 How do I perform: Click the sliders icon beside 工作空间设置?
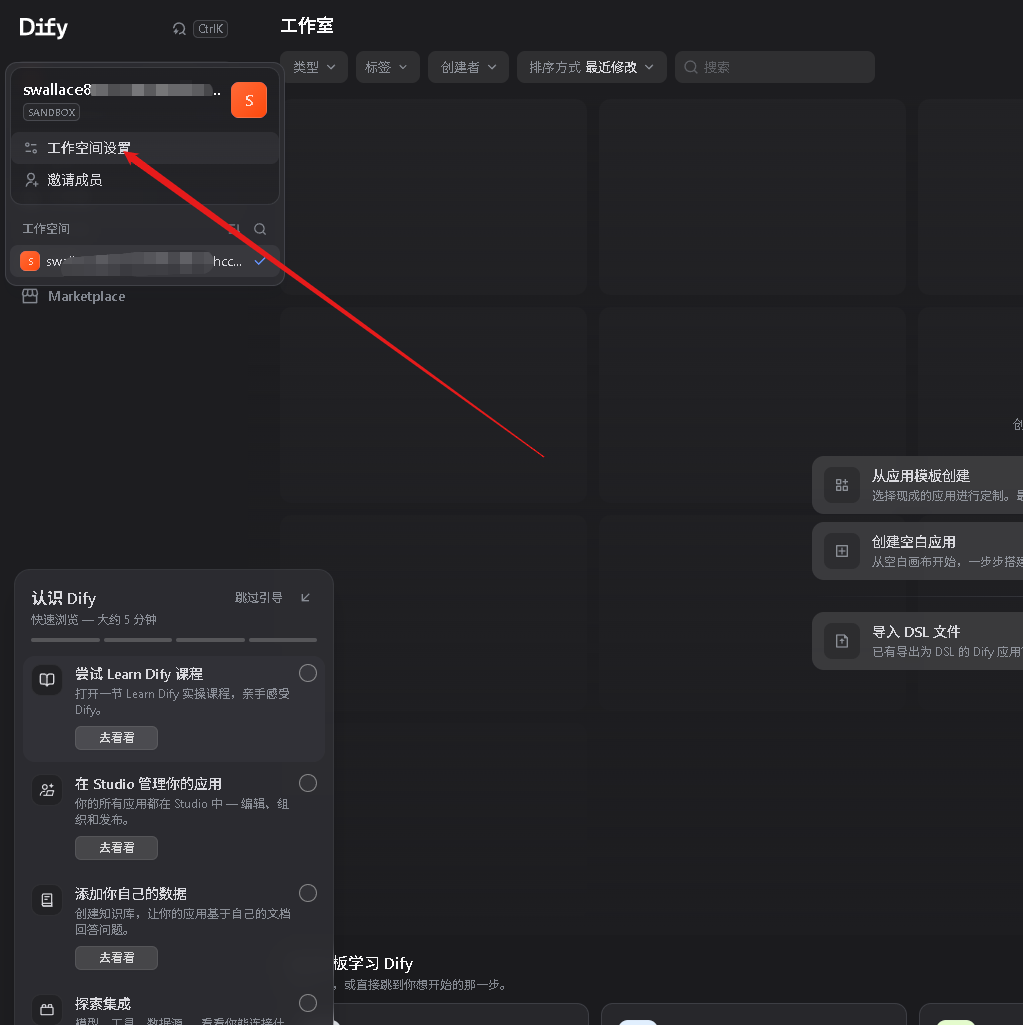(31, 148)
